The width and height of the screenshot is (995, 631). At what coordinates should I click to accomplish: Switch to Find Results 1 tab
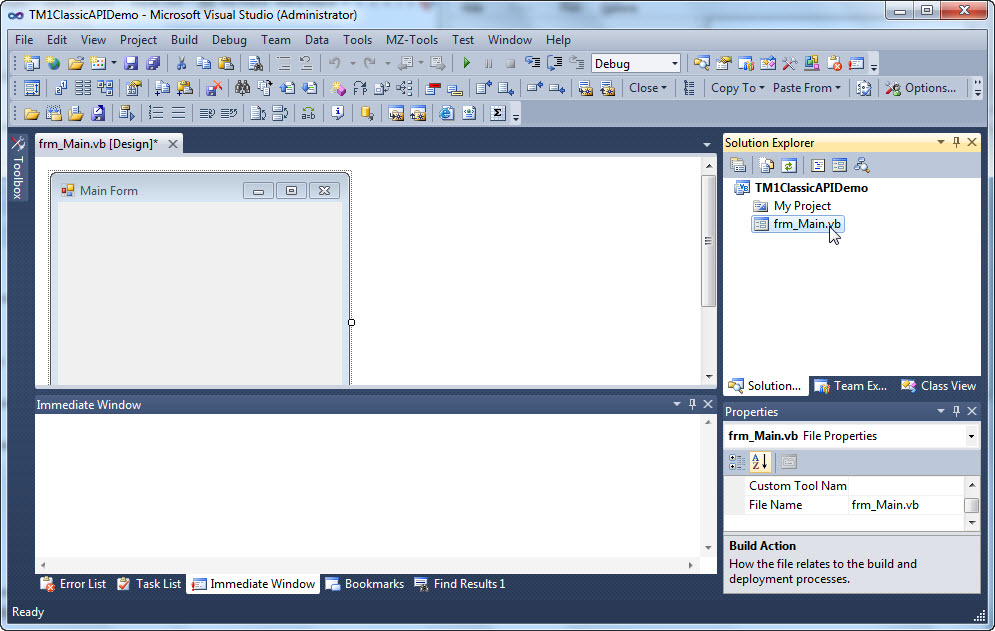click(x=459, y=584)
